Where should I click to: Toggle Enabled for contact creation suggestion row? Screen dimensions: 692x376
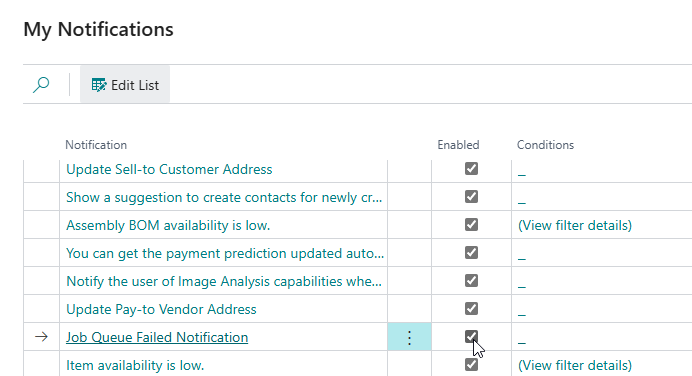tap(471, 197)
